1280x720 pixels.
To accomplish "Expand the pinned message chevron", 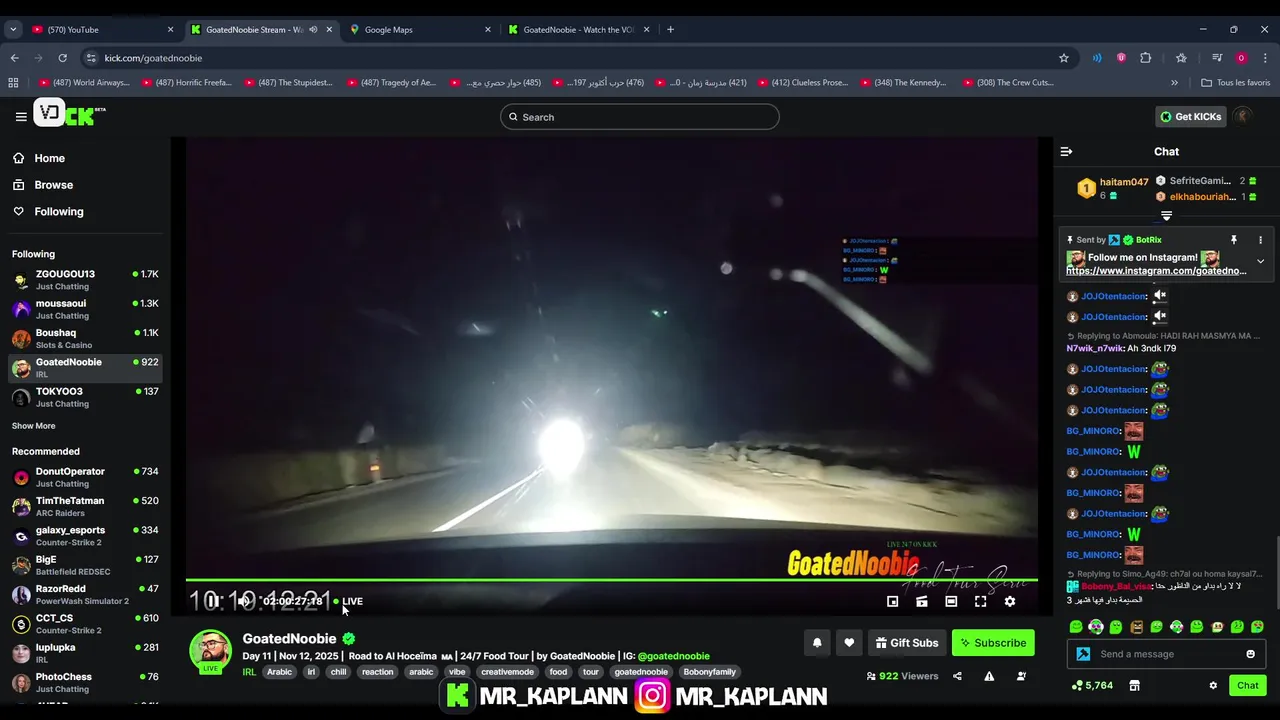I will [x=1260, y=261].
